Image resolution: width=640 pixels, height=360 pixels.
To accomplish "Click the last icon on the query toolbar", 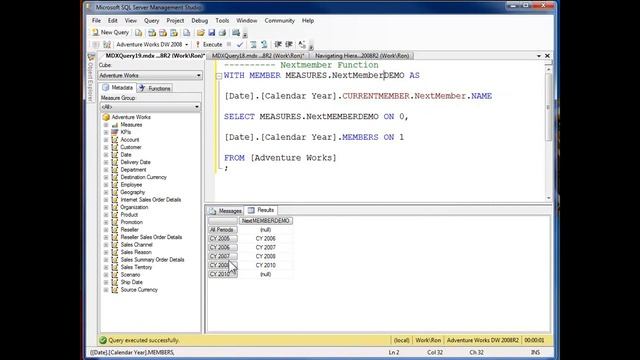I will [302, 44].
